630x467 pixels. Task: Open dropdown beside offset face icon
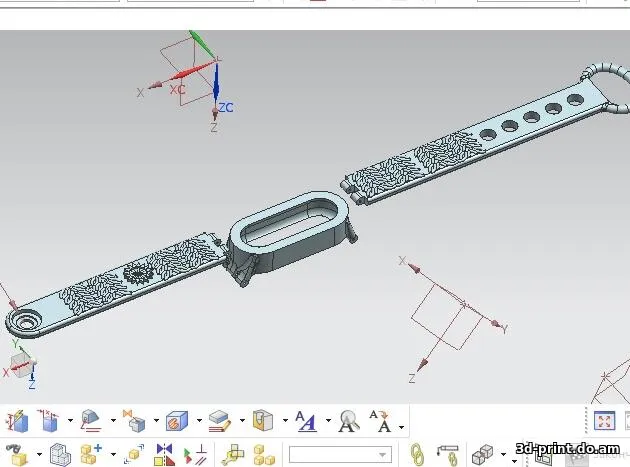coord(242,421)
